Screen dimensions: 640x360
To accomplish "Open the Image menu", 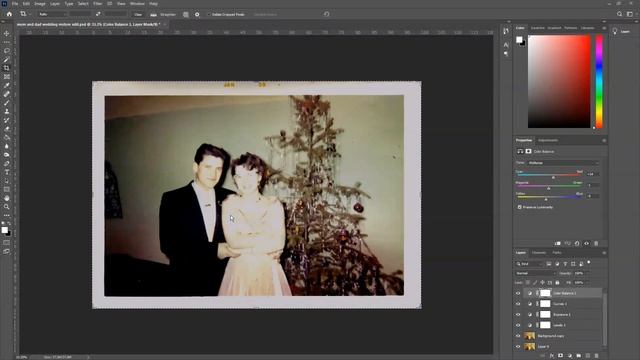I will [40, 4].
